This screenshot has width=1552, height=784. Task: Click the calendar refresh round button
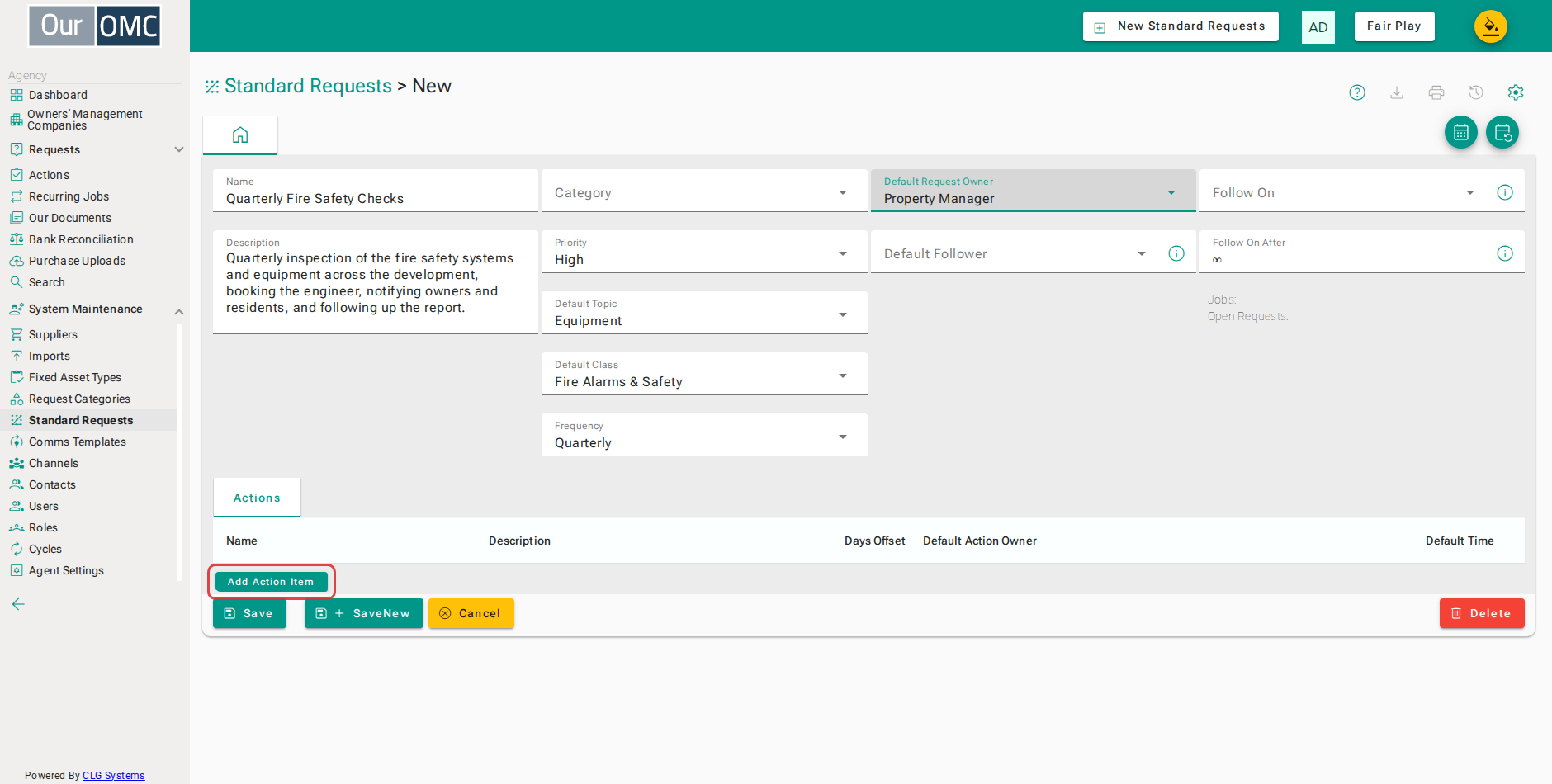[x=1502, y=132]
